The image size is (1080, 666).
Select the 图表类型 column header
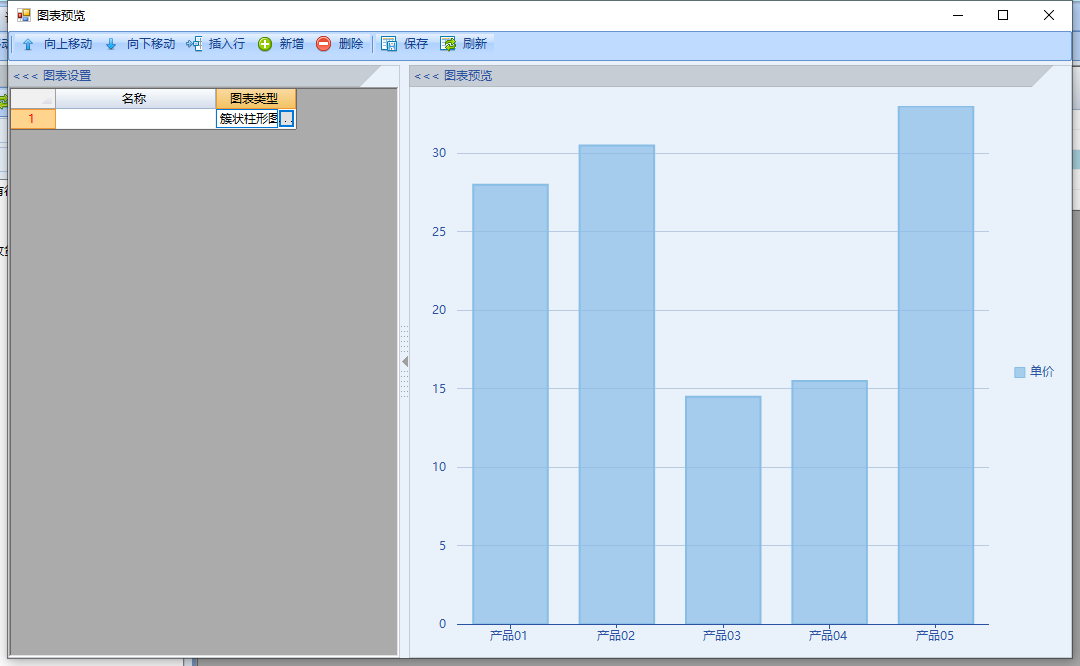tap(256, 98)
